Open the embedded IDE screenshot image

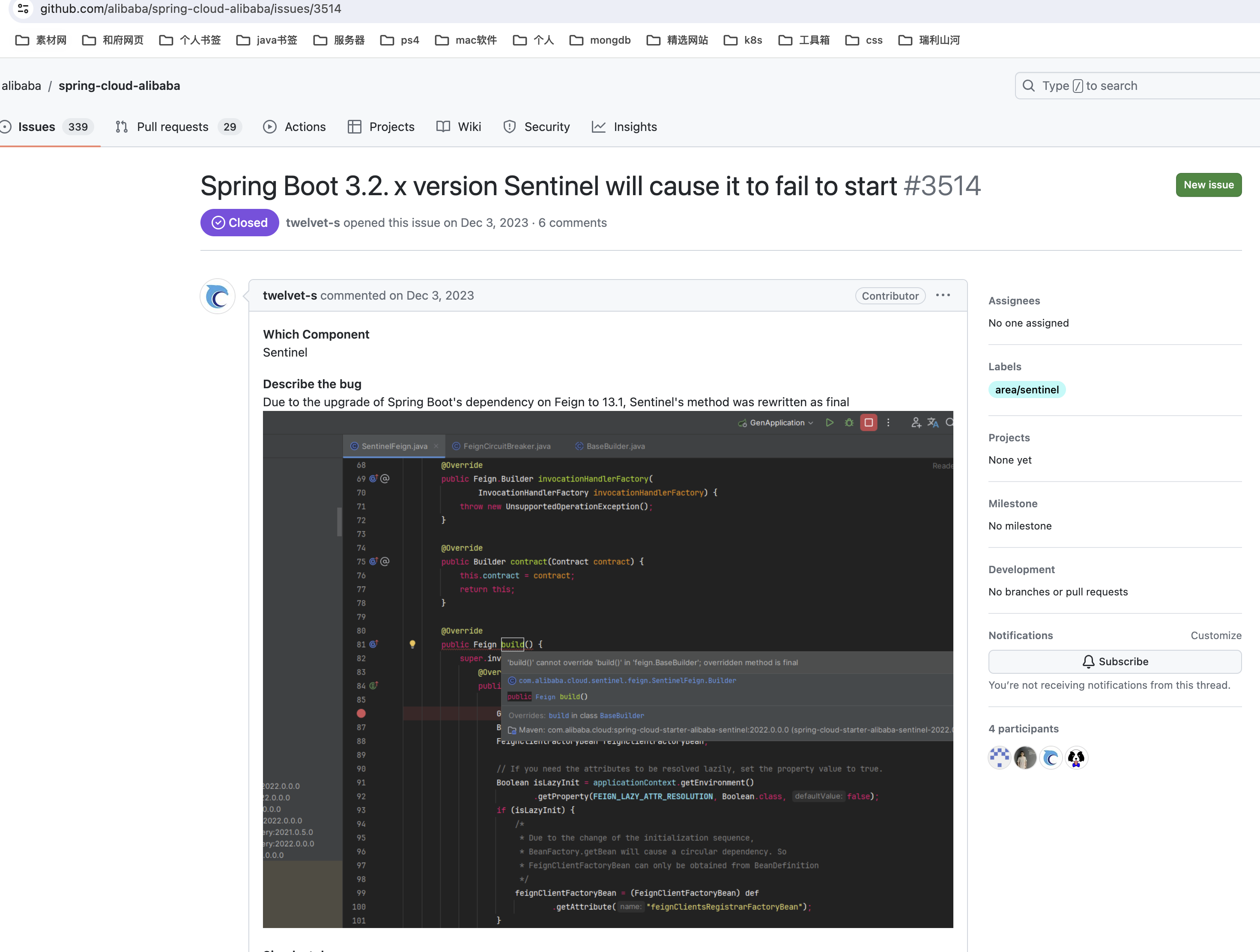608,669
